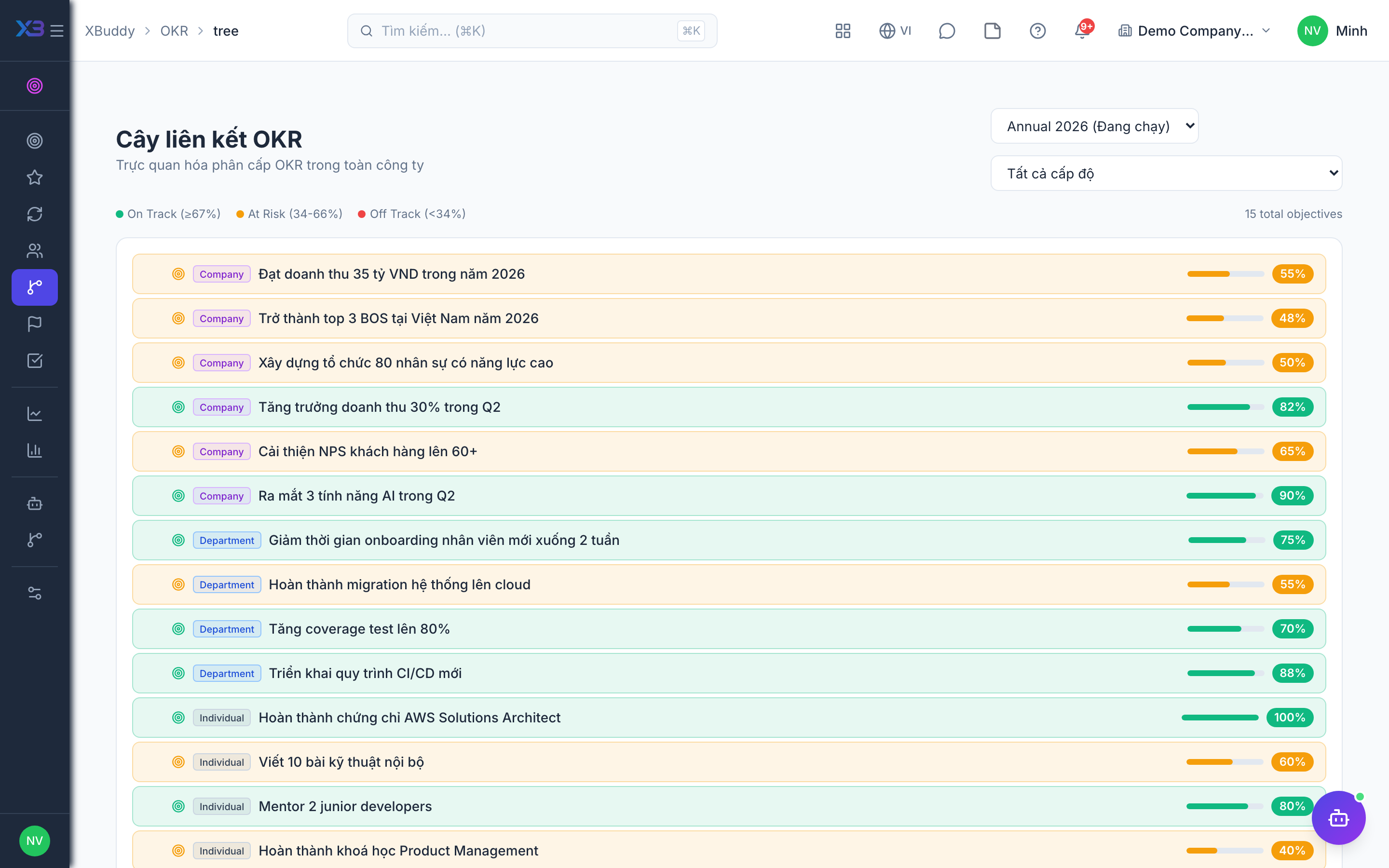Select the active OKR tree branch icon
This screenshot has height=868, width=1389.
pos(34,287)
